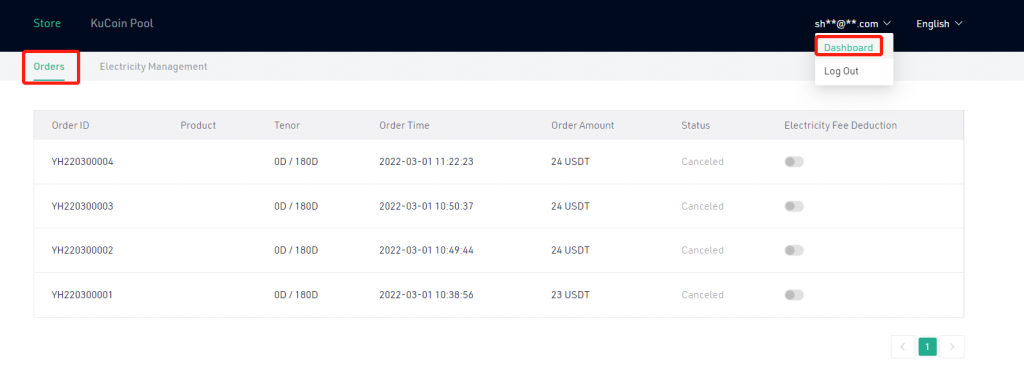Open the English language dropdown

point(939,23)
